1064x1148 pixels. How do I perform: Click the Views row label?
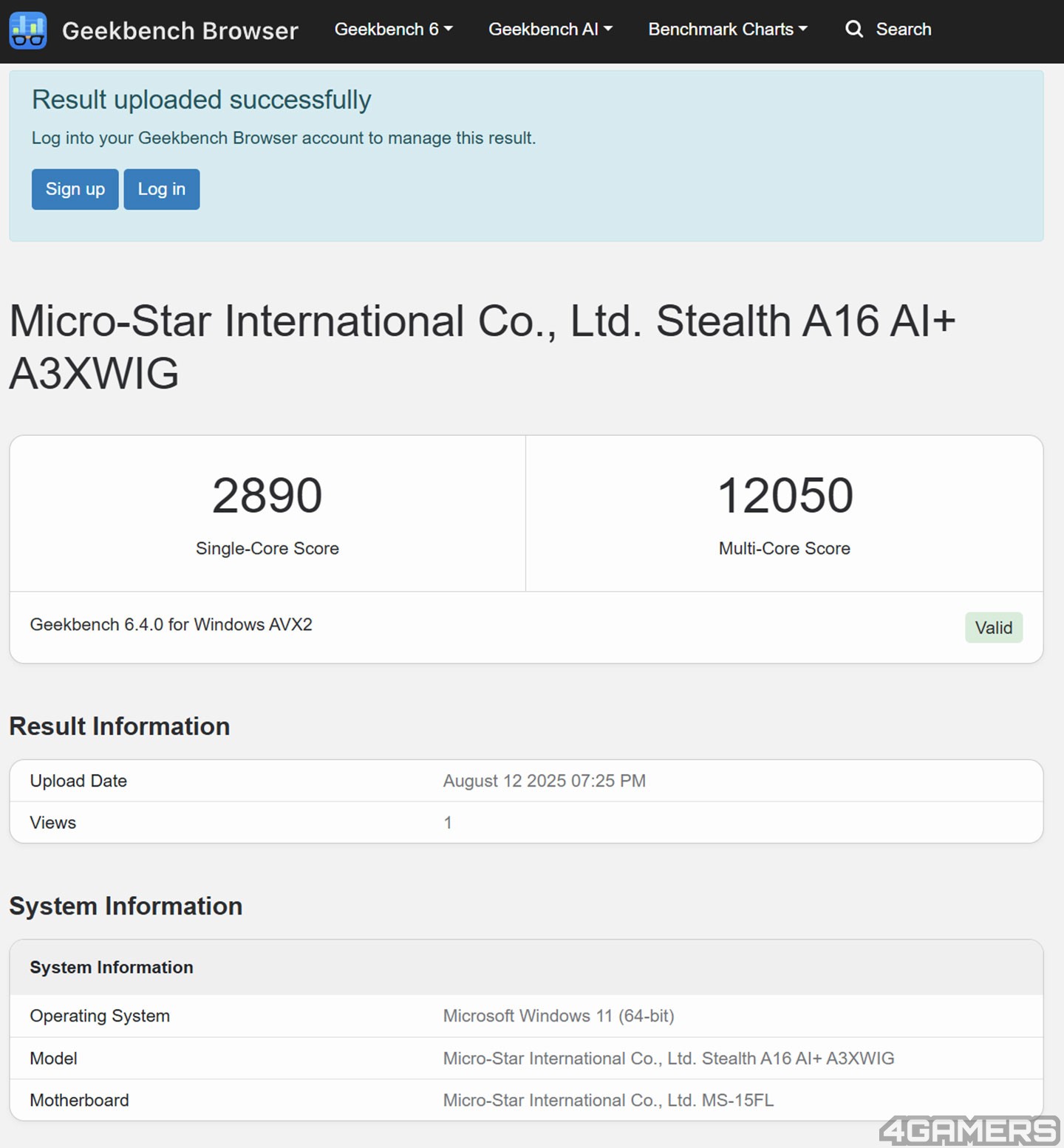(53, 822)
